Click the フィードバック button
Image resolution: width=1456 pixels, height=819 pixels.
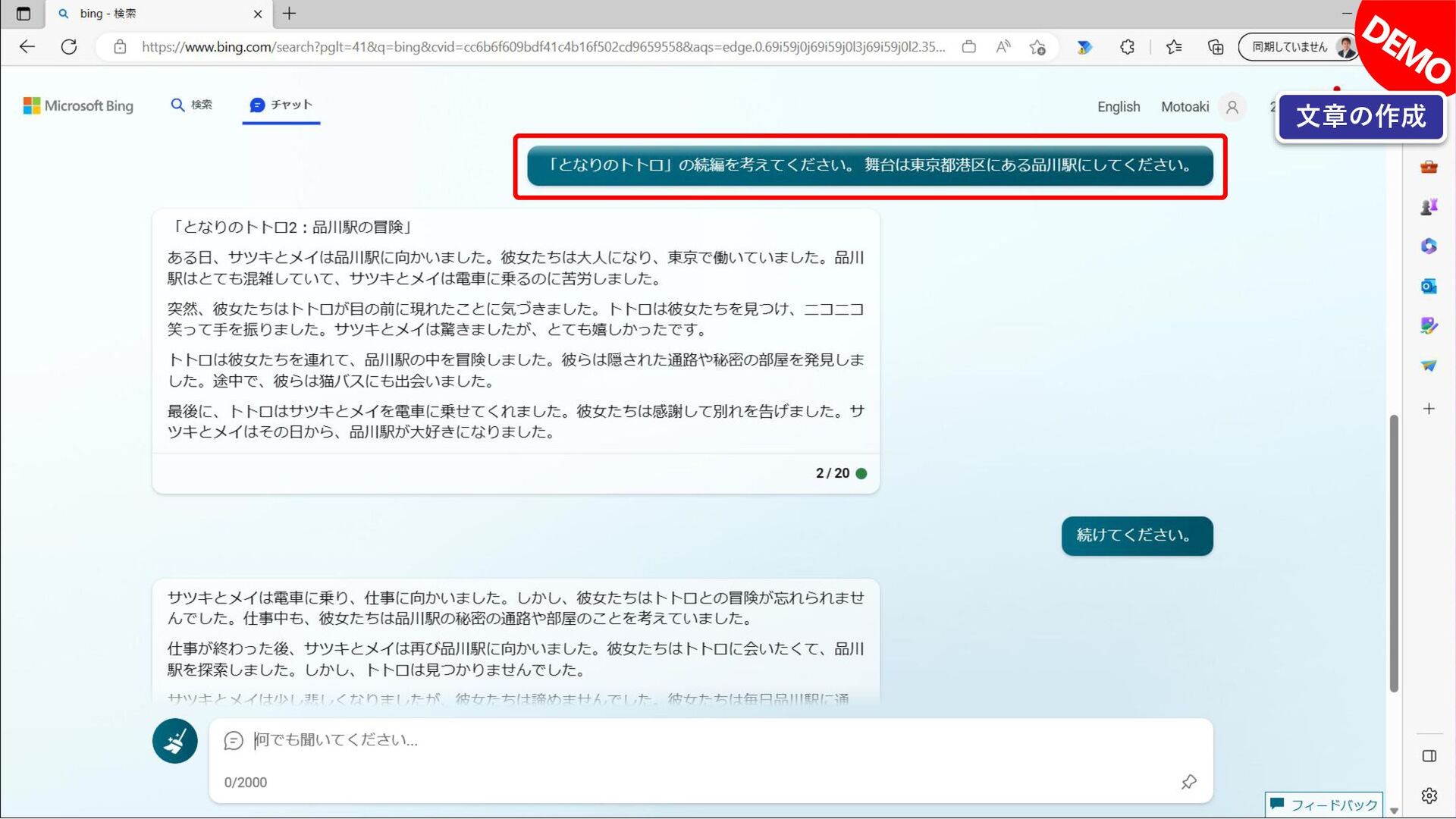click(x=1324, y=805)
